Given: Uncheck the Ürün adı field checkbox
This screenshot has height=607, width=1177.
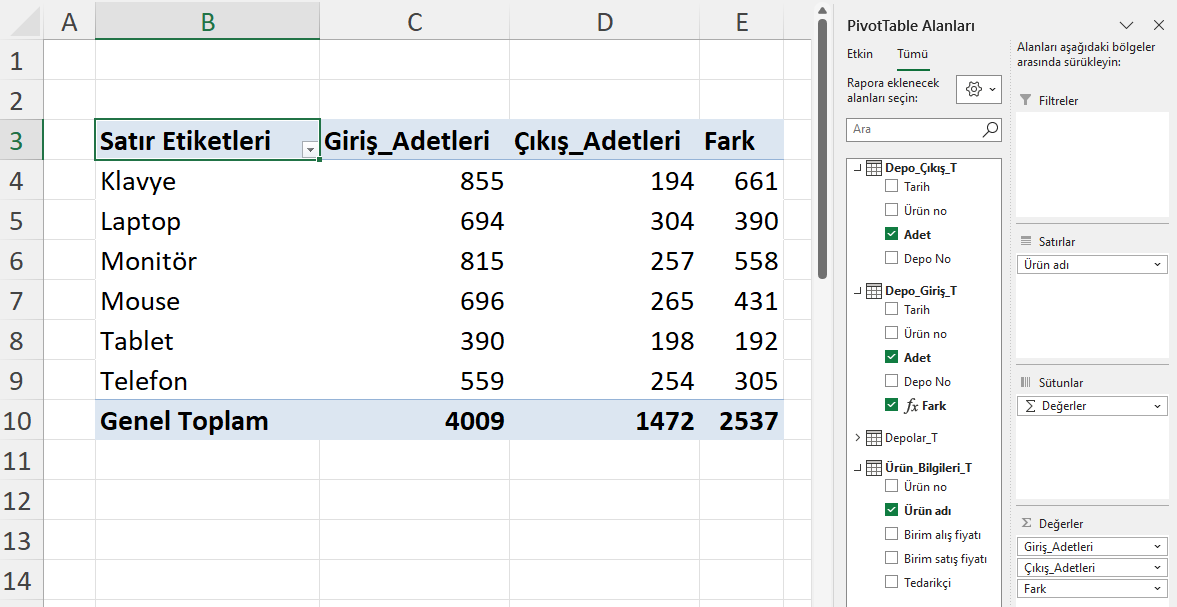Looking at the screenshot, I should tap(892, 510).
